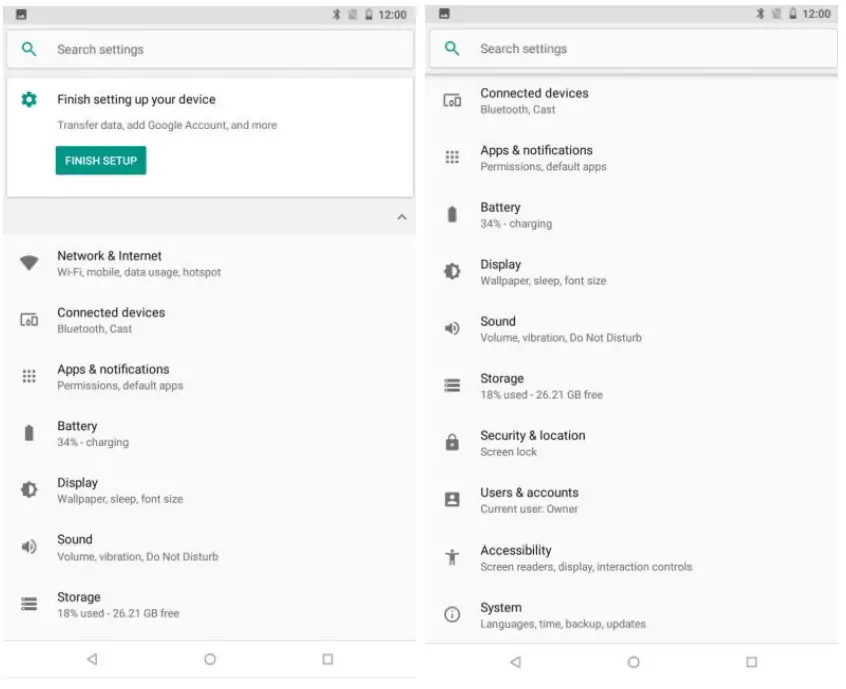Open Sound settings in left screen
This screenshot has height=689, width=846.
pos(210,547)
